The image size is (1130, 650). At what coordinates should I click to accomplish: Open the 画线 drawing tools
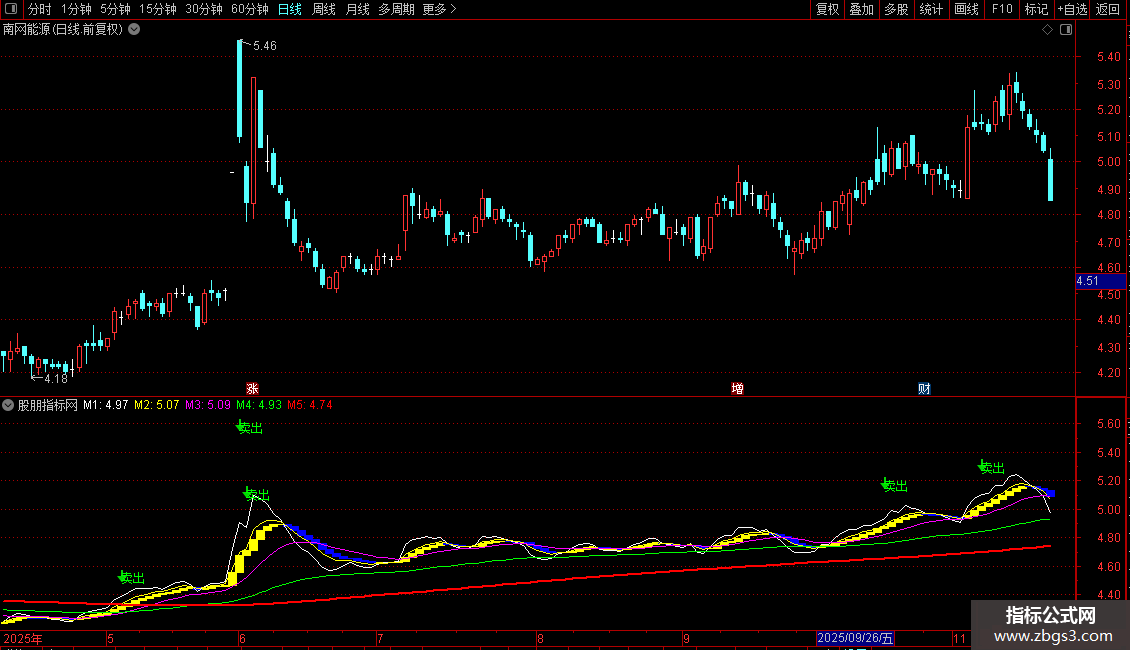tap(966, 9)
